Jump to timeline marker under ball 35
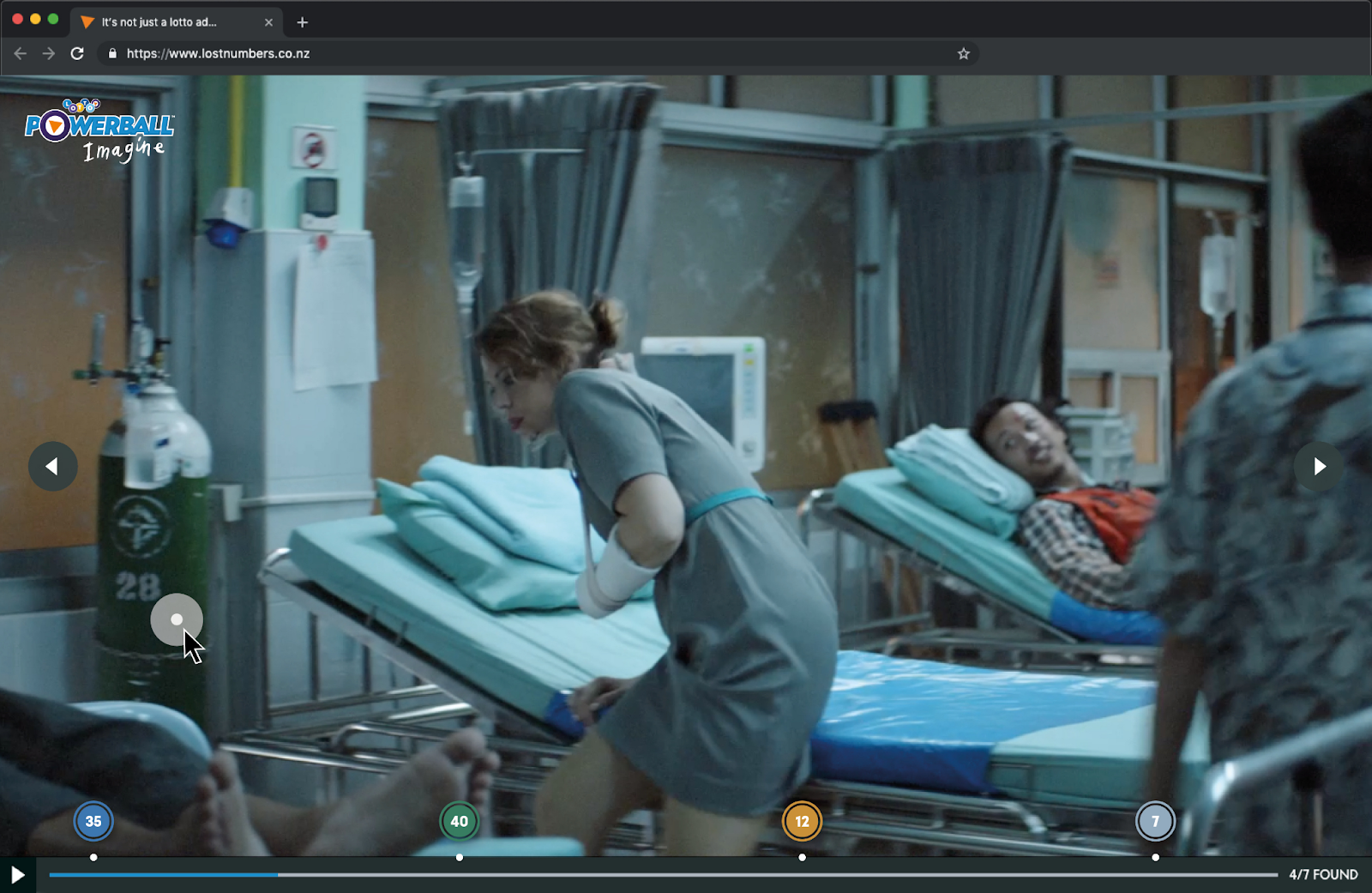1372x893 pixels. tap(93, 857)
